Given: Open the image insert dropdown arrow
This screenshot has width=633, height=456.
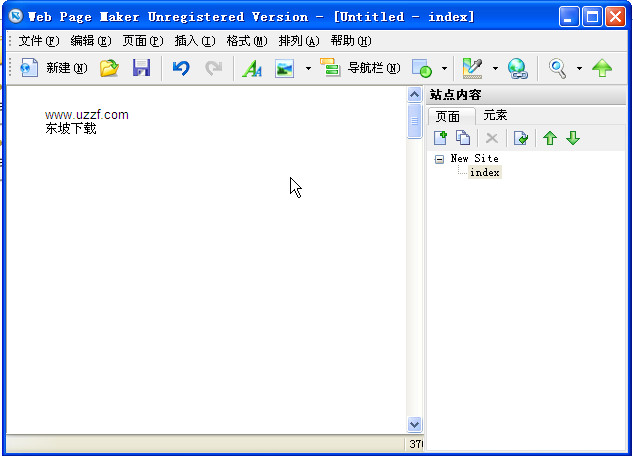Looking at the screenshot, I should [308, 68].
